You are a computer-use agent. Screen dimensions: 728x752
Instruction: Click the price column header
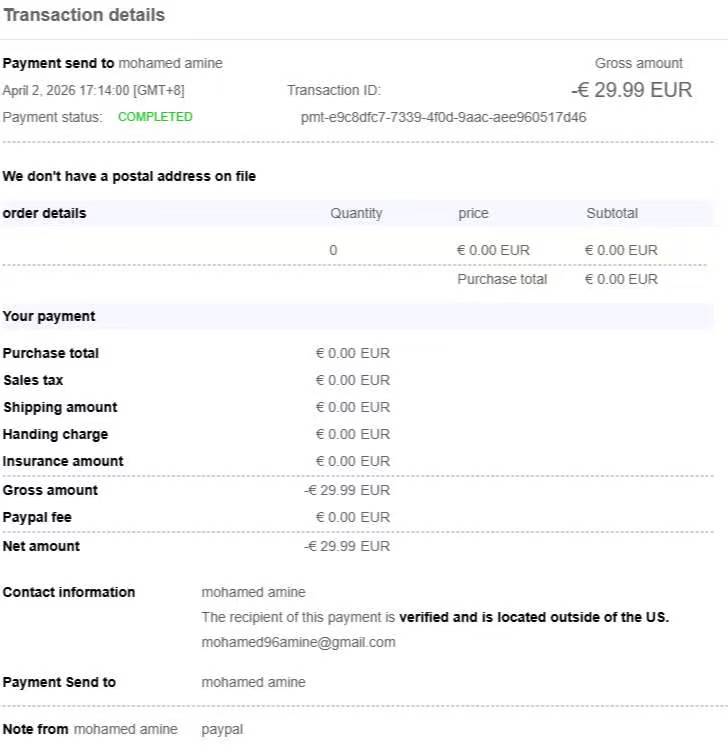coord(473,213)
